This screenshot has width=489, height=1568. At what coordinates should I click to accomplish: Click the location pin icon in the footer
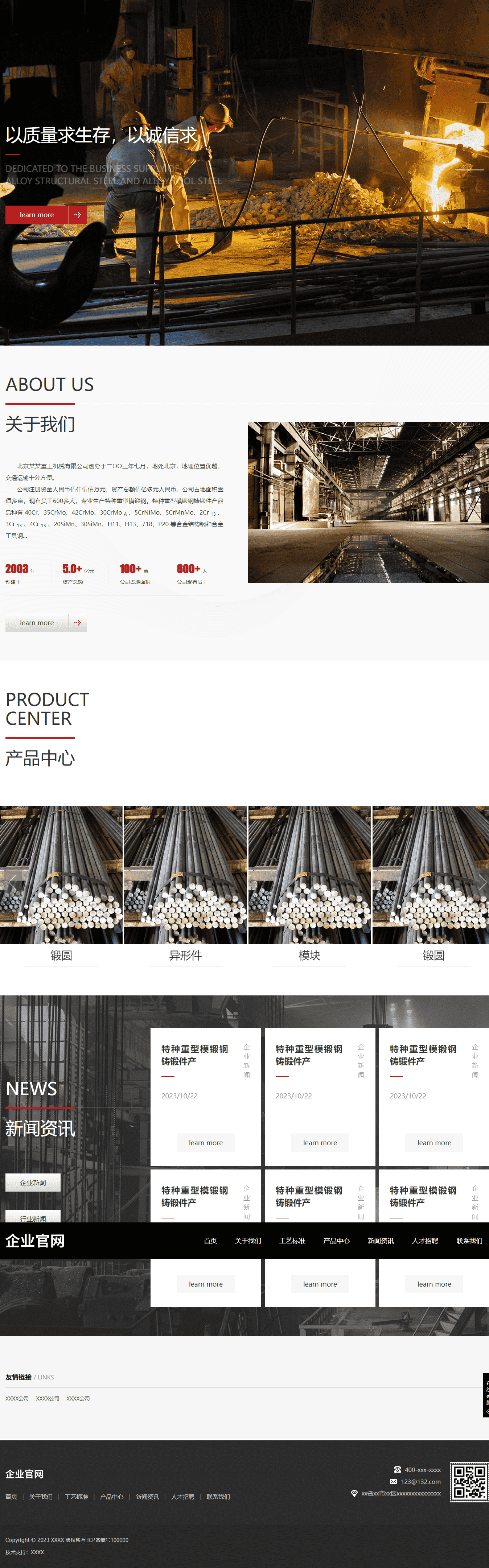(354, 1493)
